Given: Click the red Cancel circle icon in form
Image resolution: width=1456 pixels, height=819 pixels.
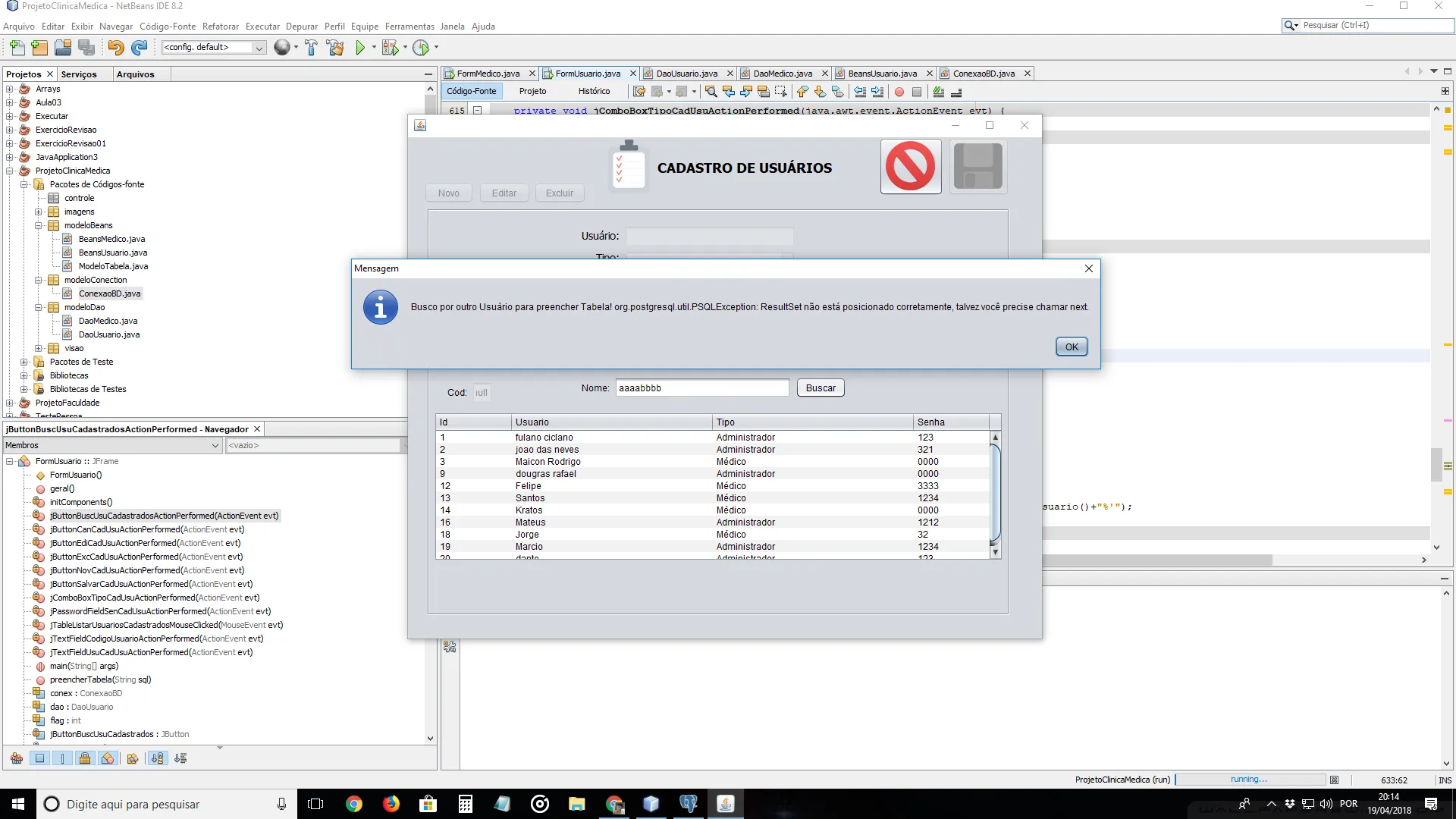Looking at the screenshot, I should 910,166.
